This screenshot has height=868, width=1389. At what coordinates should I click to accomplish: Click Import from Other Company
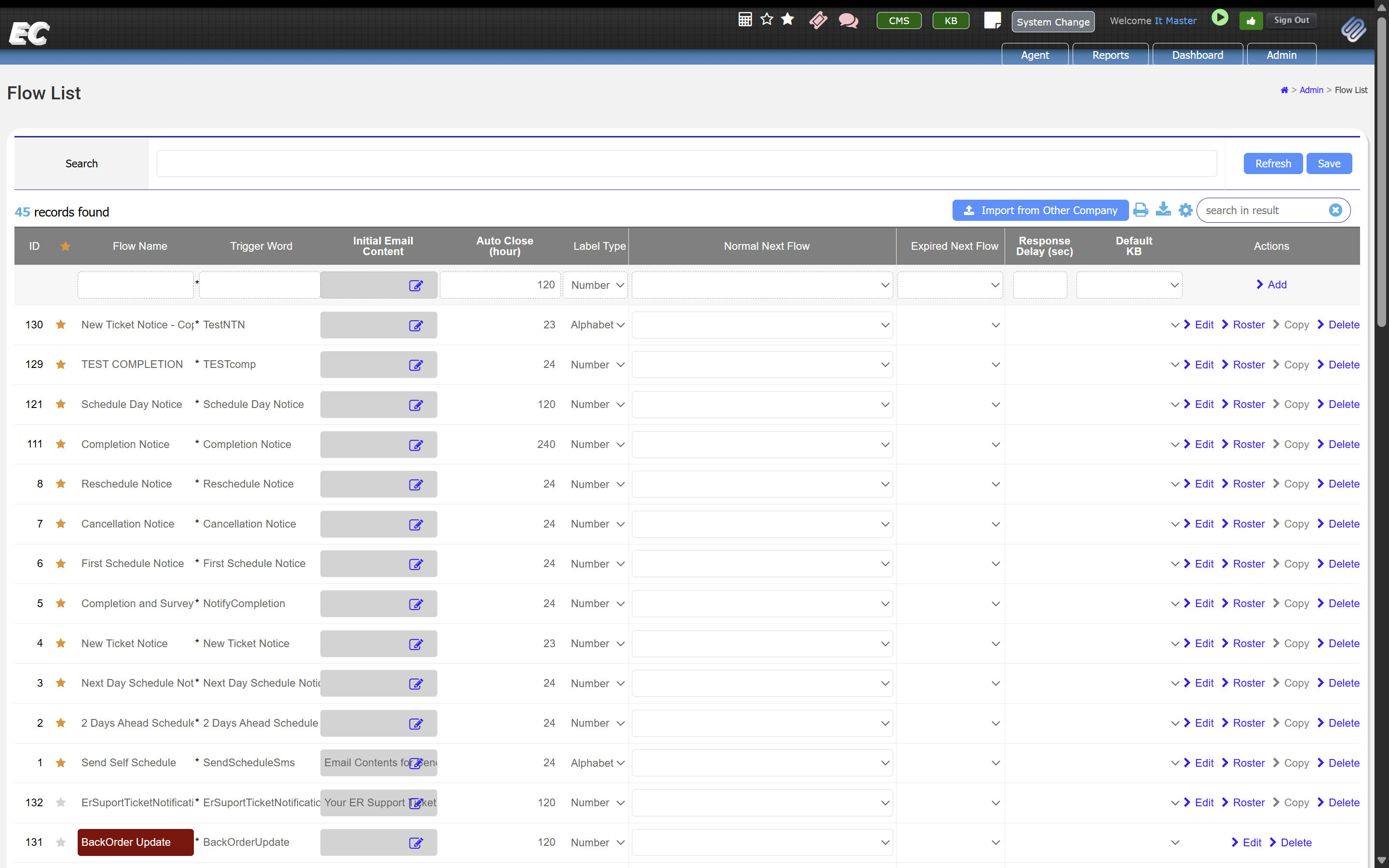1040,210
